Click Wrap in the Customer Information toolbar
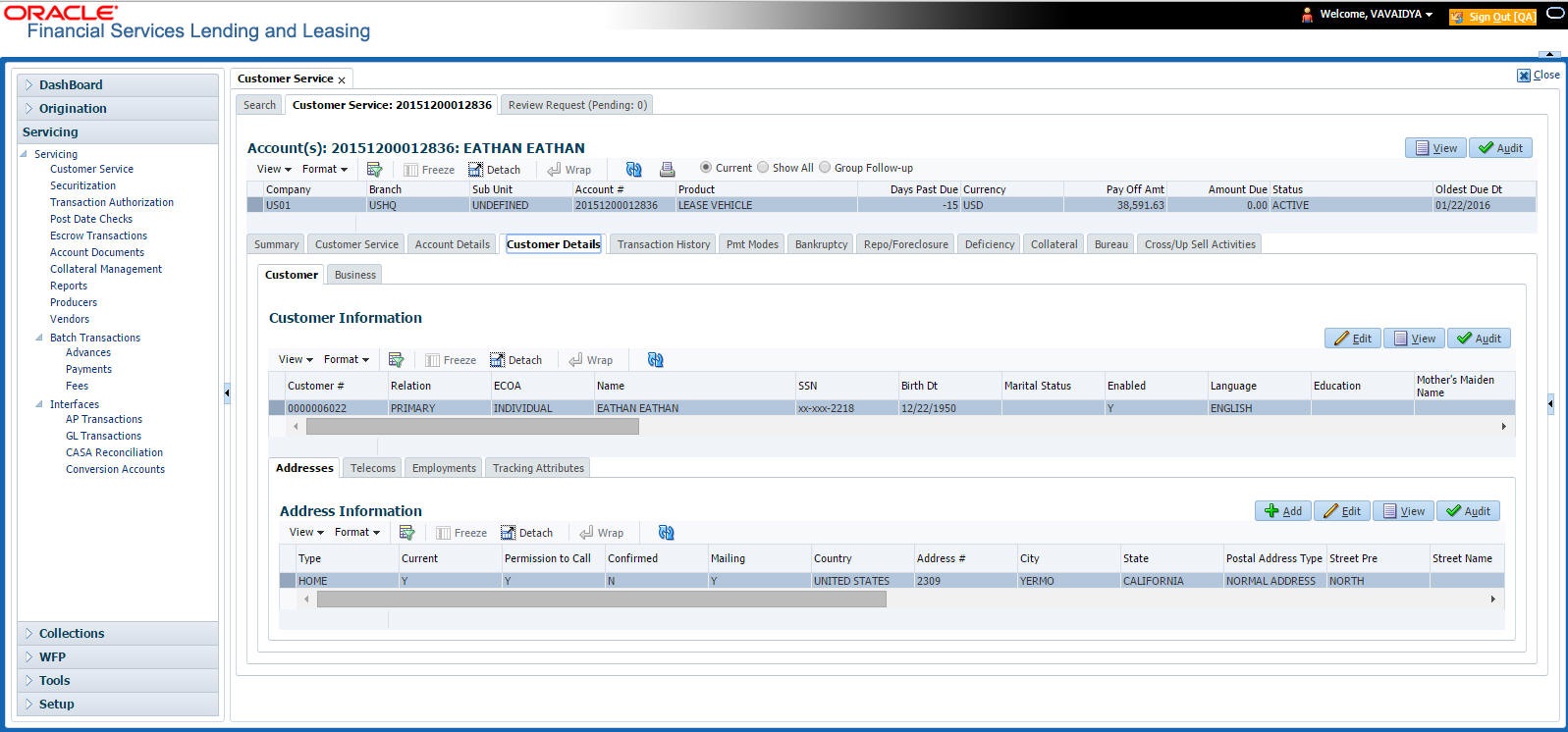1568x732 pixels. point(591,360)
